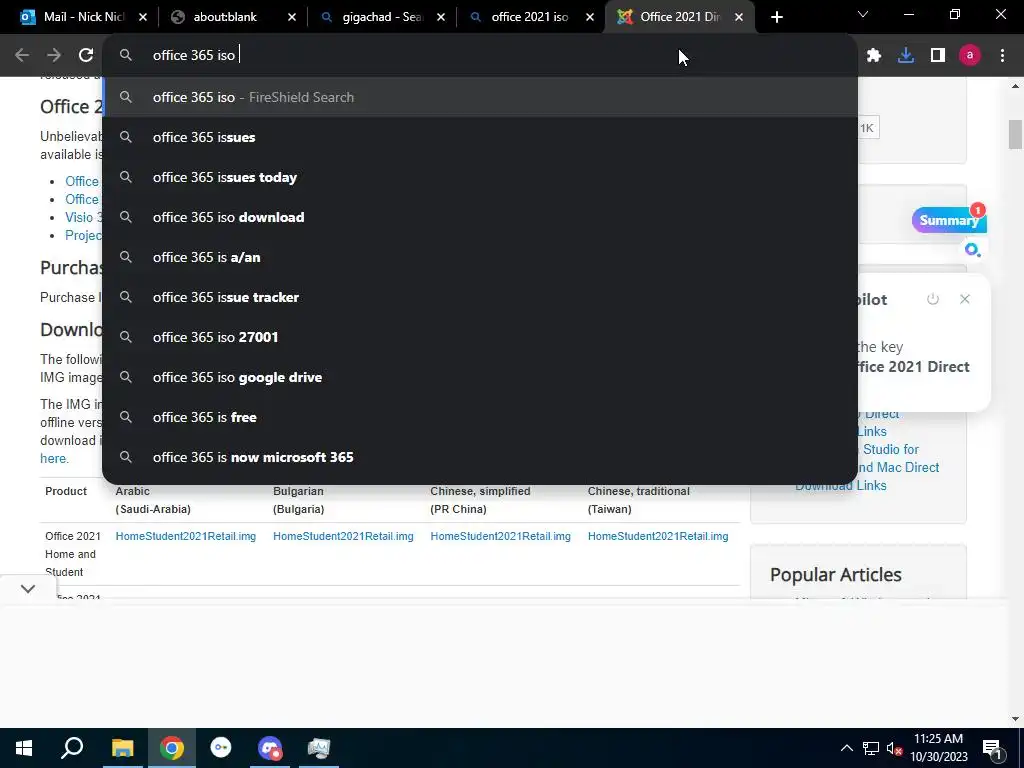1024x768 pixels.
Task: Select 'office 365 iso download' suggestion
Action: tap(480, 217)
